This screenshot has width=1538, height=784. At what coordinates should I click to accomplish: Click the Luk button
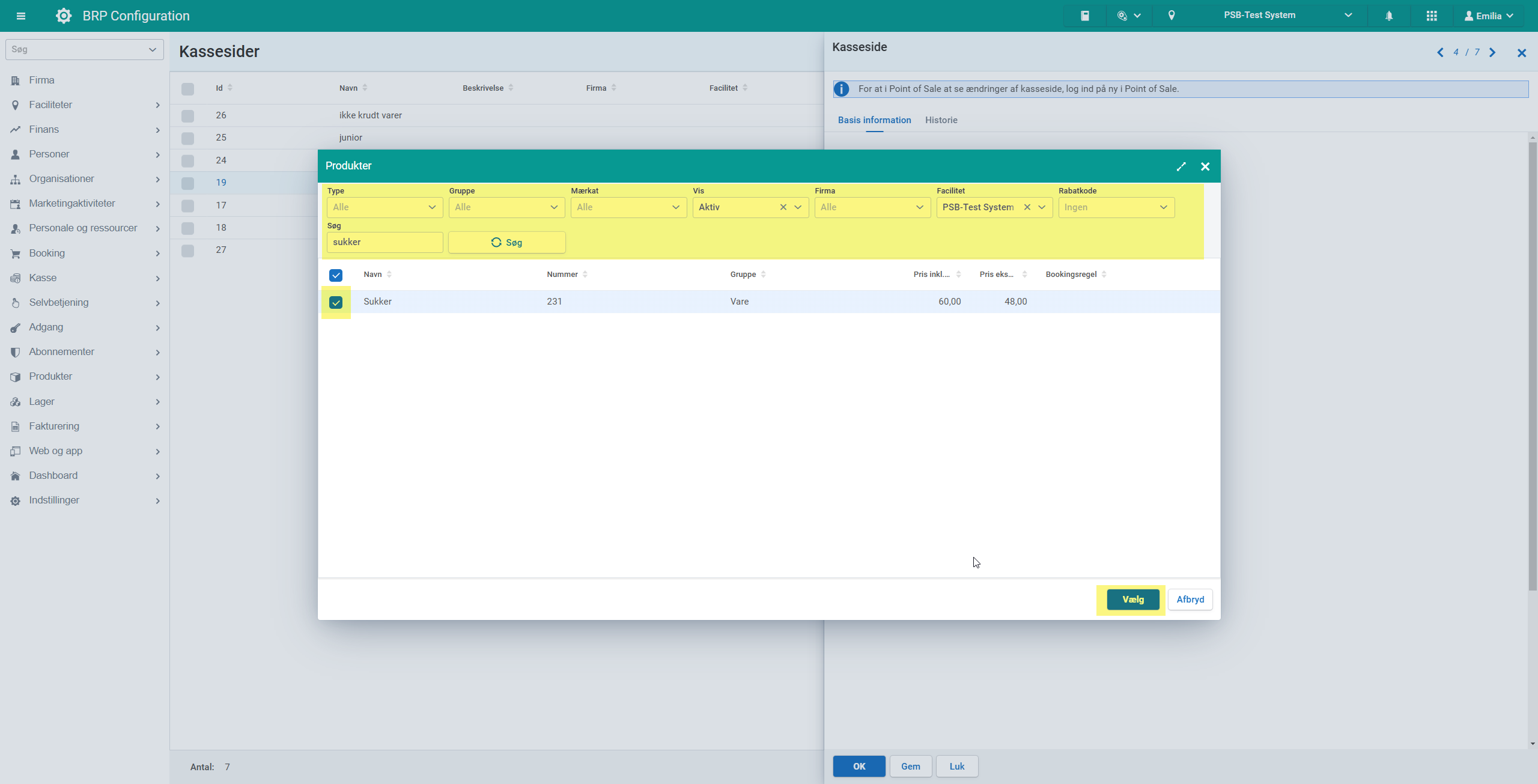[957, 767]
